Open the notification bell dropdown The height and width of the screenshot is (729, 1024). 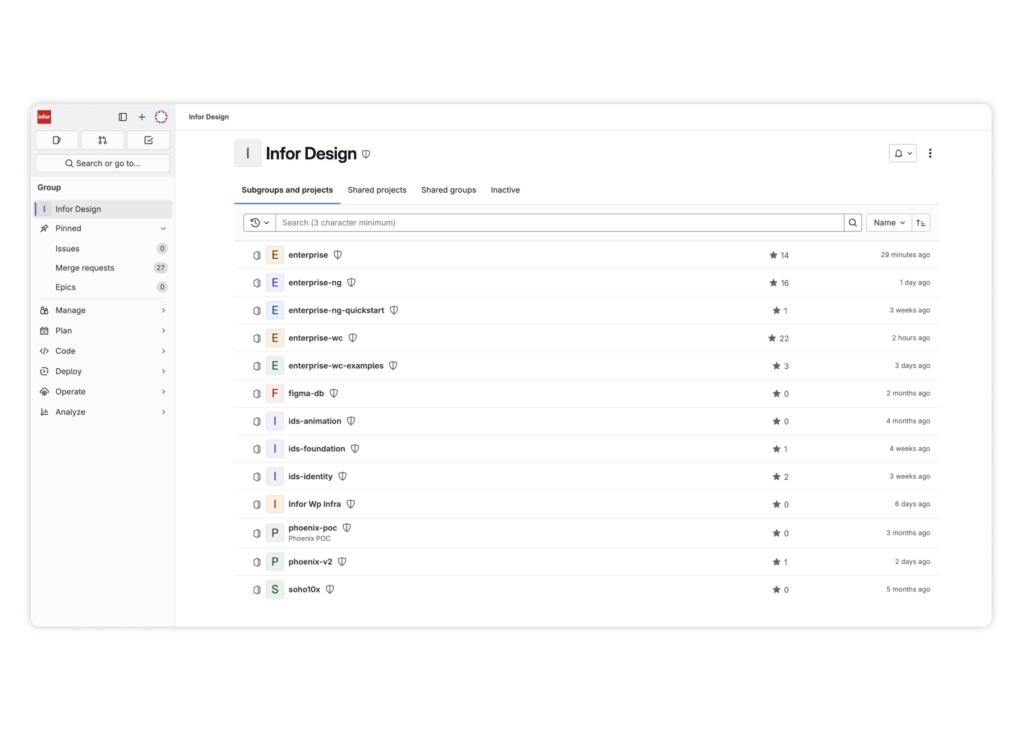903,154
